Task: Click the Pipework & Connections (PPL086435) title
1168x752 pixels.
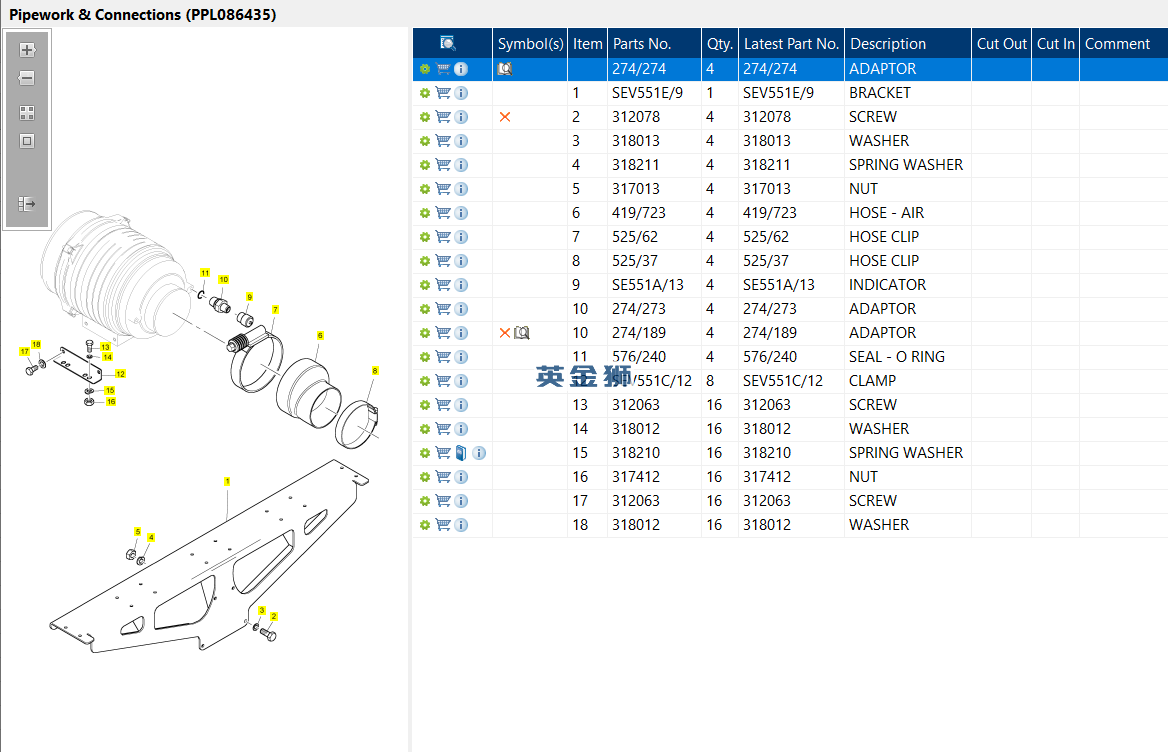Action: pos(142,15)
